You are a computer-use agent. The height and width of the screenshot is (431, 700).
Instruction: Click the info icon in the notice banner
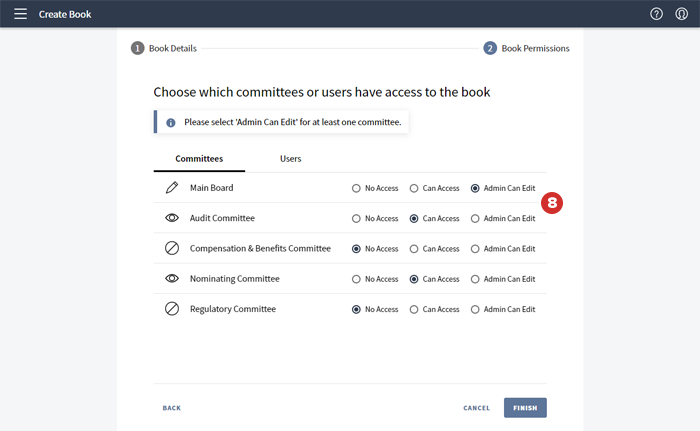[170, 122]
